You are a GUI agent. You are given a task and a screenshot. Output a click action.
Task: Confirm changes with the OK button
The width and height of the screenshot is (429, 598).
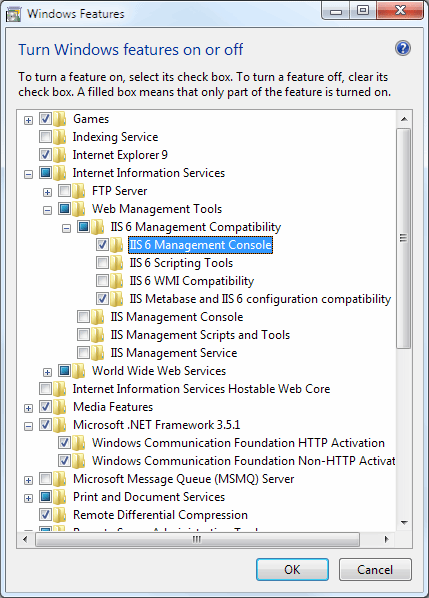coord(292,570)
